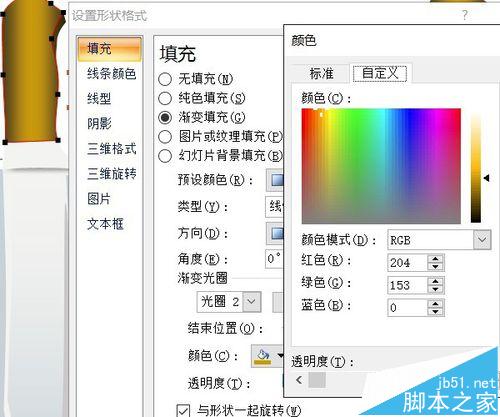Open the 类型 gradient type dropdown
Screen dimensions: 500x417
(274, 207)
